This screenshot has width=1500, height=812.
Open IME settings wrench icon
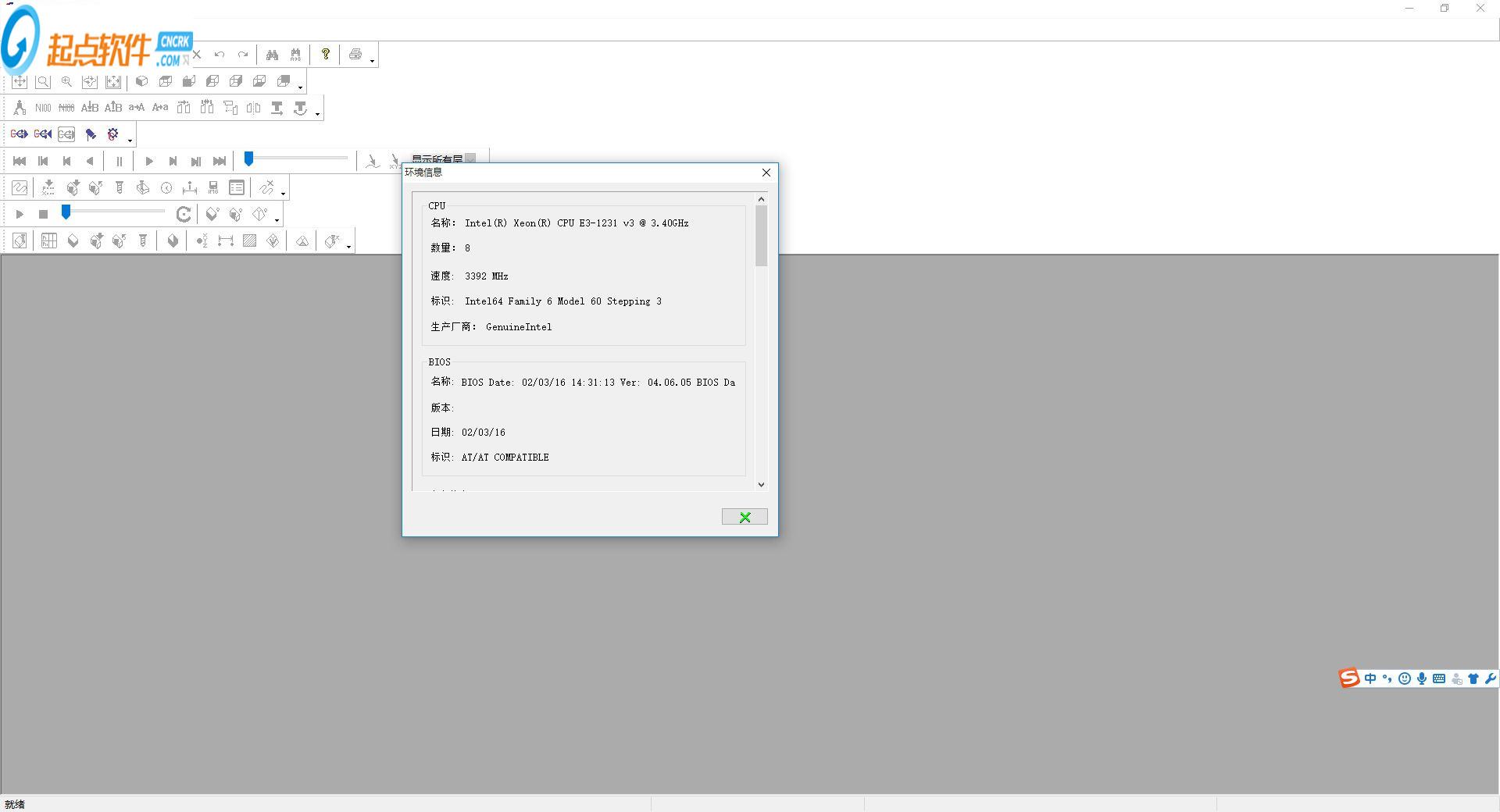[x=1491, y=678]
